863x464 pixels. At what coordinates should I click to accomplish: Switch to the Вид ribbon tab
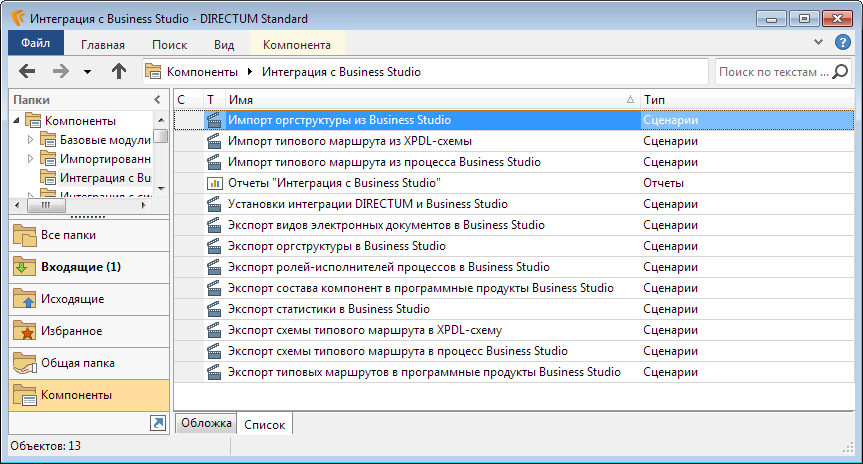(x=224, y=45)
